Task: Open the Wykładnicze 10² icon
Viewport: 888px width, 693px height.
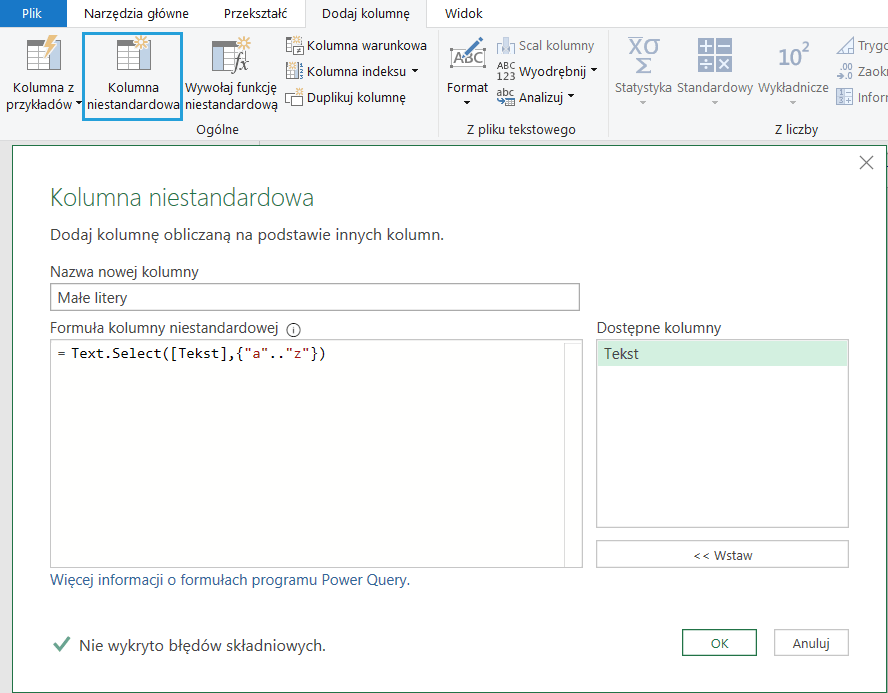Action: tap(793, 57)
